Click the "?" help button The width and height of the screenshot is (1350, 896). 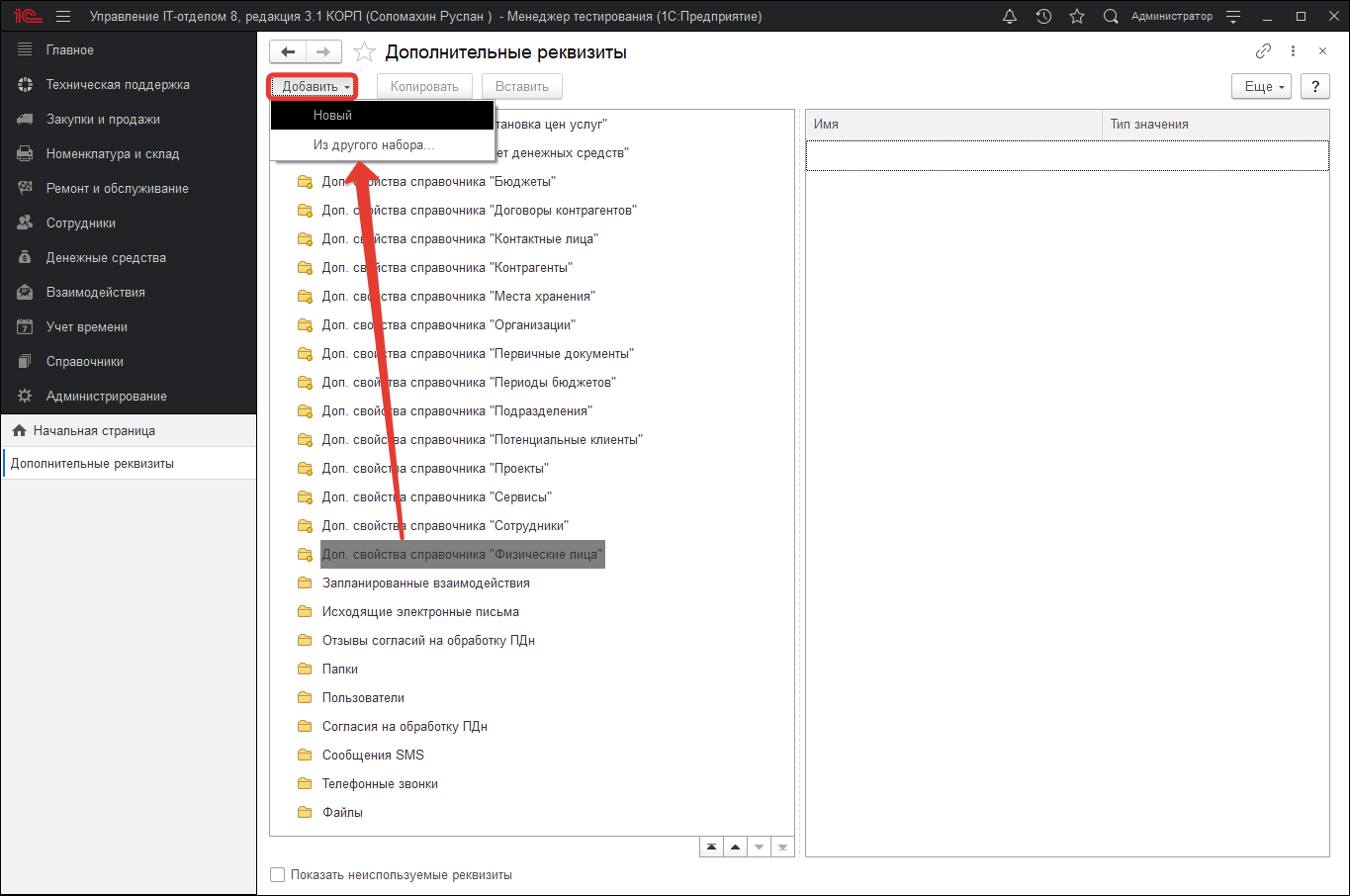point(1314,87)
